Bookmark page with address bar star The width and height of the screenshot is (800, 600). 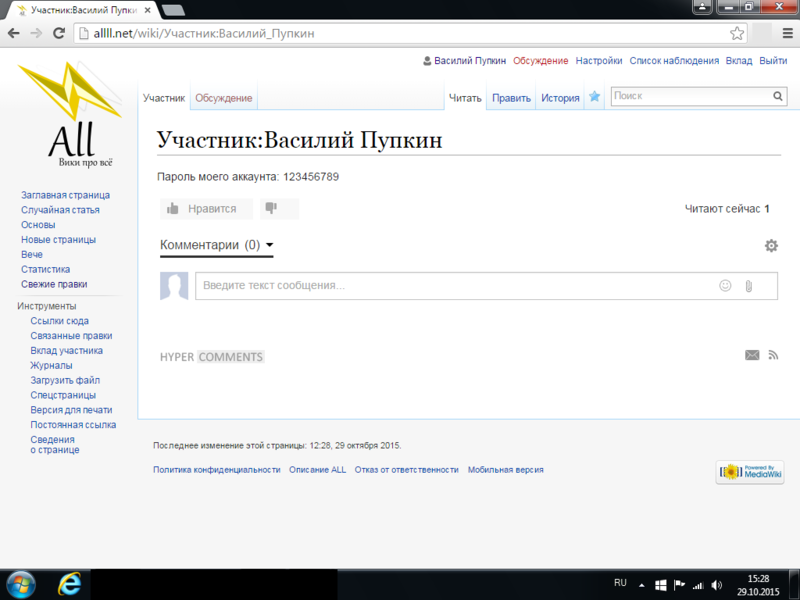coord(737,34)
